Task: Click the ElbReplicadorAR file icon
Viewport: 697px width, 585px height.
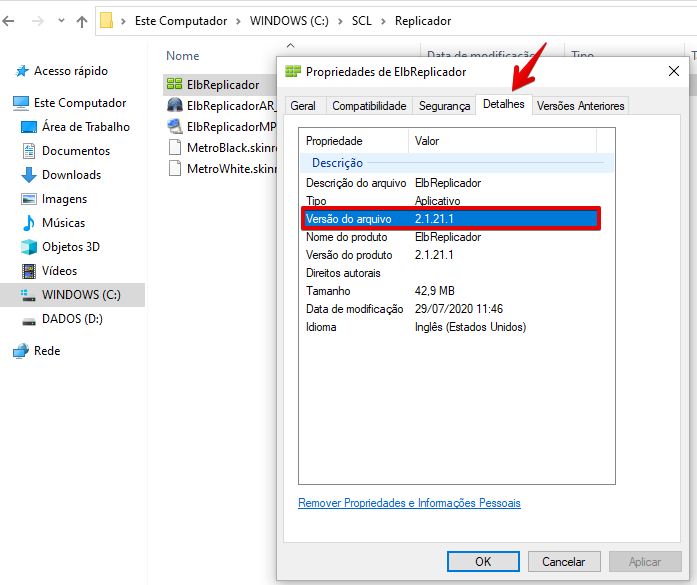Action: point(175,105)
